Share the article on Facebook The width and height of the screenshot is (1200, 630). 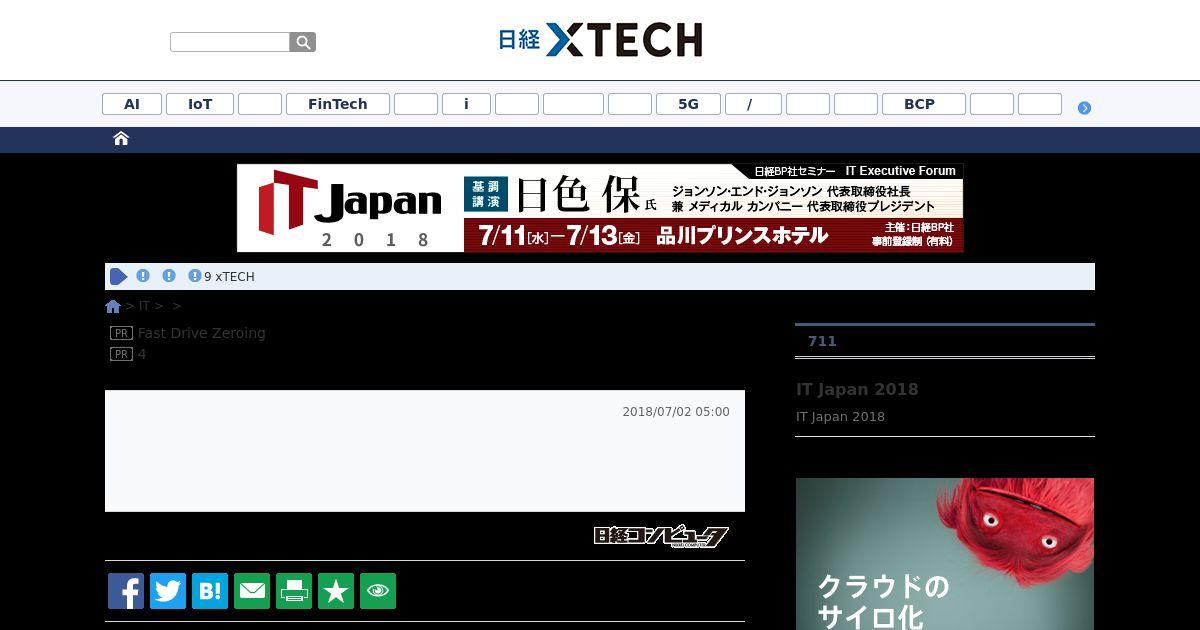126,591
